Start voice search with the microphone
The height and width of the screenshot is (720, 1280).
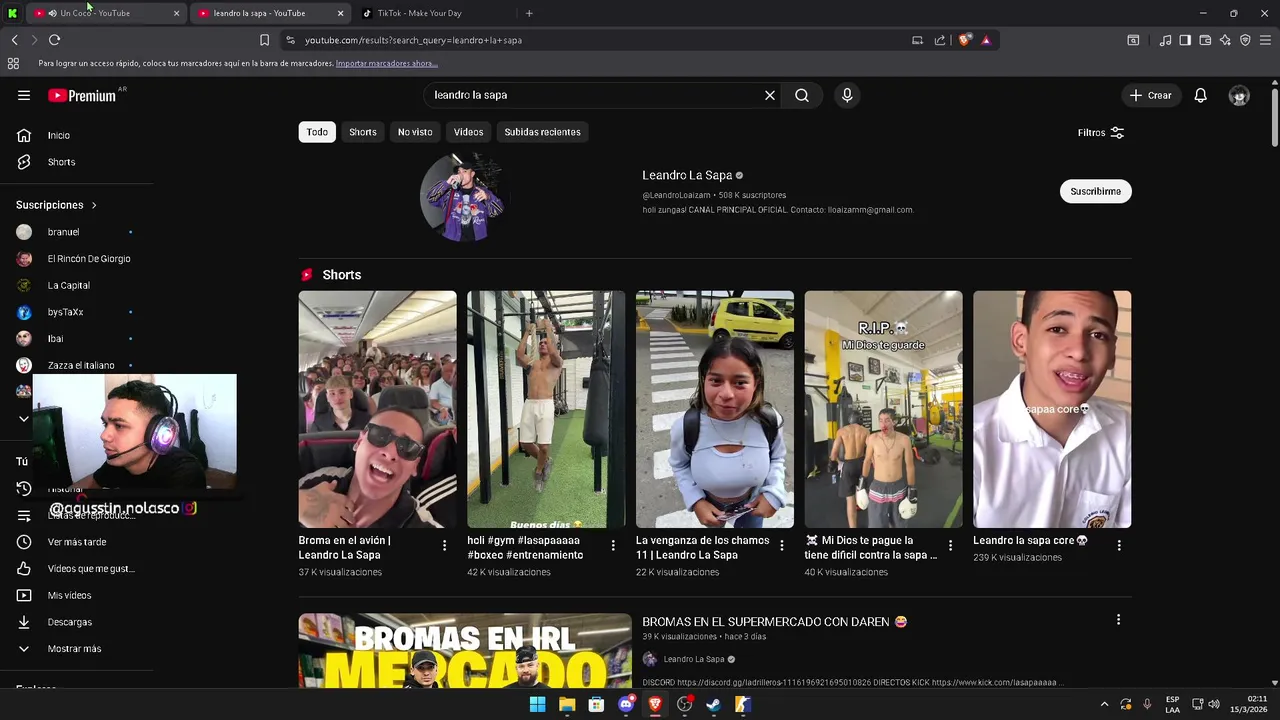847,95
